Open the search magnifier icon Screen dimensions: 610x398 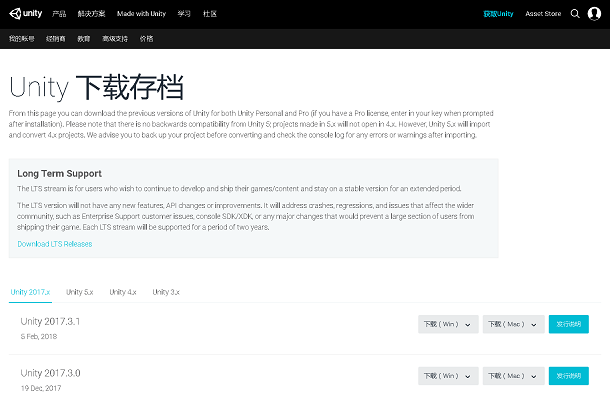575,14
